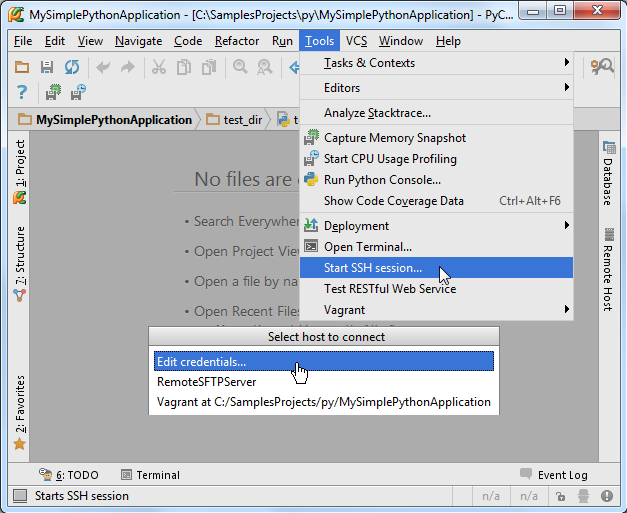This screenshot has width=627, height=513.
Task: Click the Redo arrow icon
Action: [128, 67]
